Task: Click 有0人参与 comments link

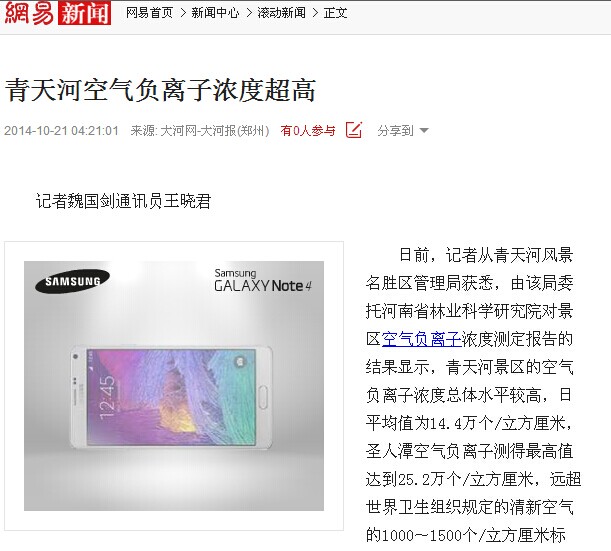Action: point(308,131)
